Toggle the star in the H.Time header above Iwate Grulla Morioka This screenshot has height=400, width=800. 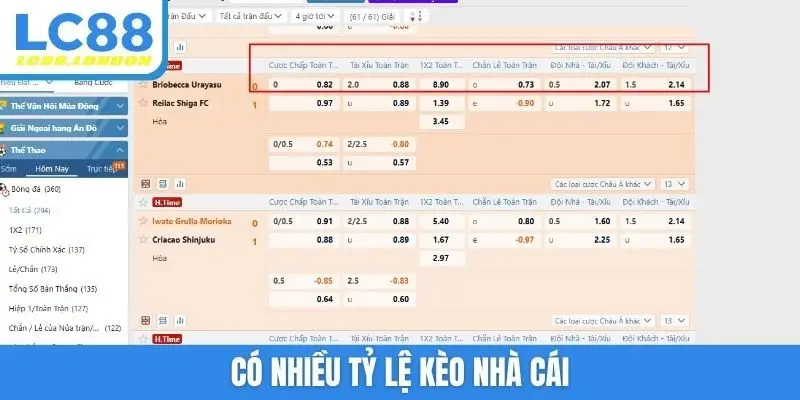[x=143, y=203]
